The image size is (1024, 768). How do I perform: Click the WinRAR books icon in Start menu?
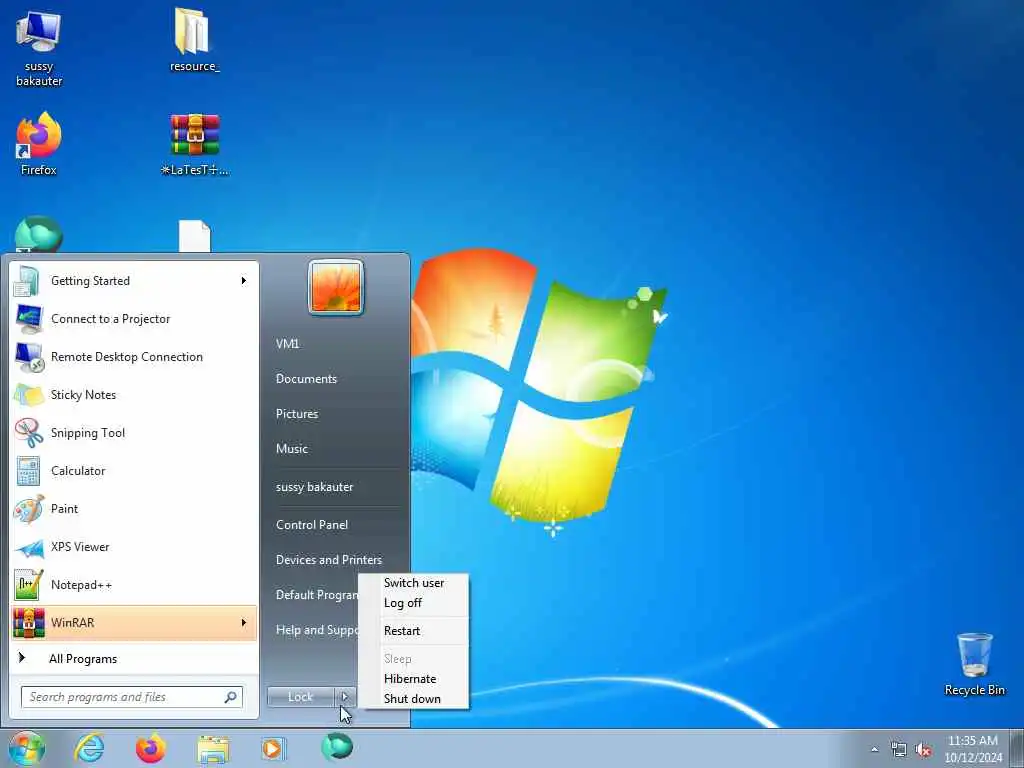29,623
